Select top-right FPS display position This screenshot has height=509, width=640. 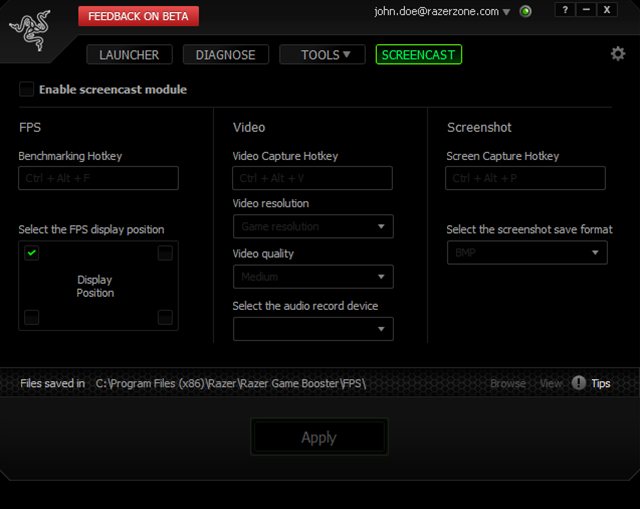[165, 254]
